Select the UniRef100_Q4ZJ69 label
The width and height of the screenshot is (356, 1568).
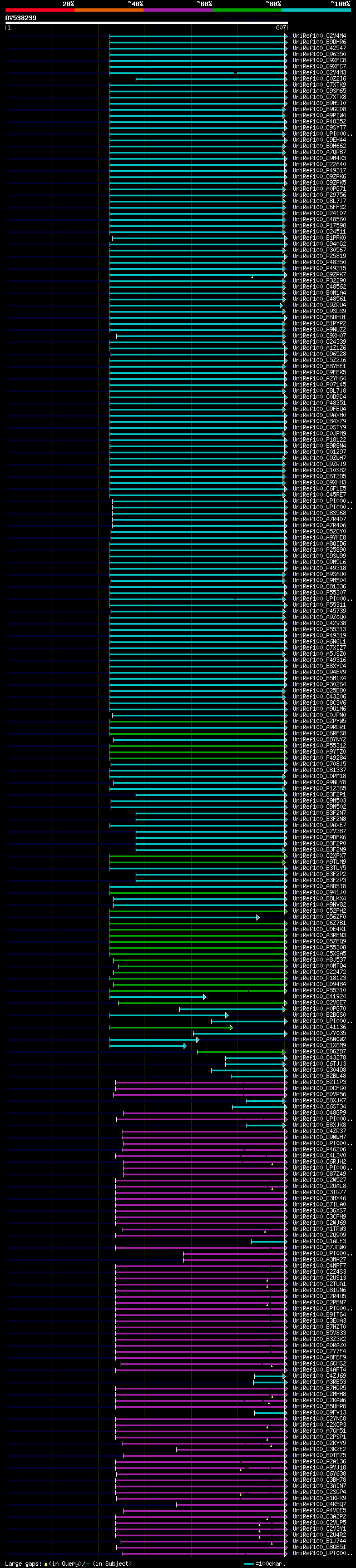pyautogui.click(x=319, y=1376)
